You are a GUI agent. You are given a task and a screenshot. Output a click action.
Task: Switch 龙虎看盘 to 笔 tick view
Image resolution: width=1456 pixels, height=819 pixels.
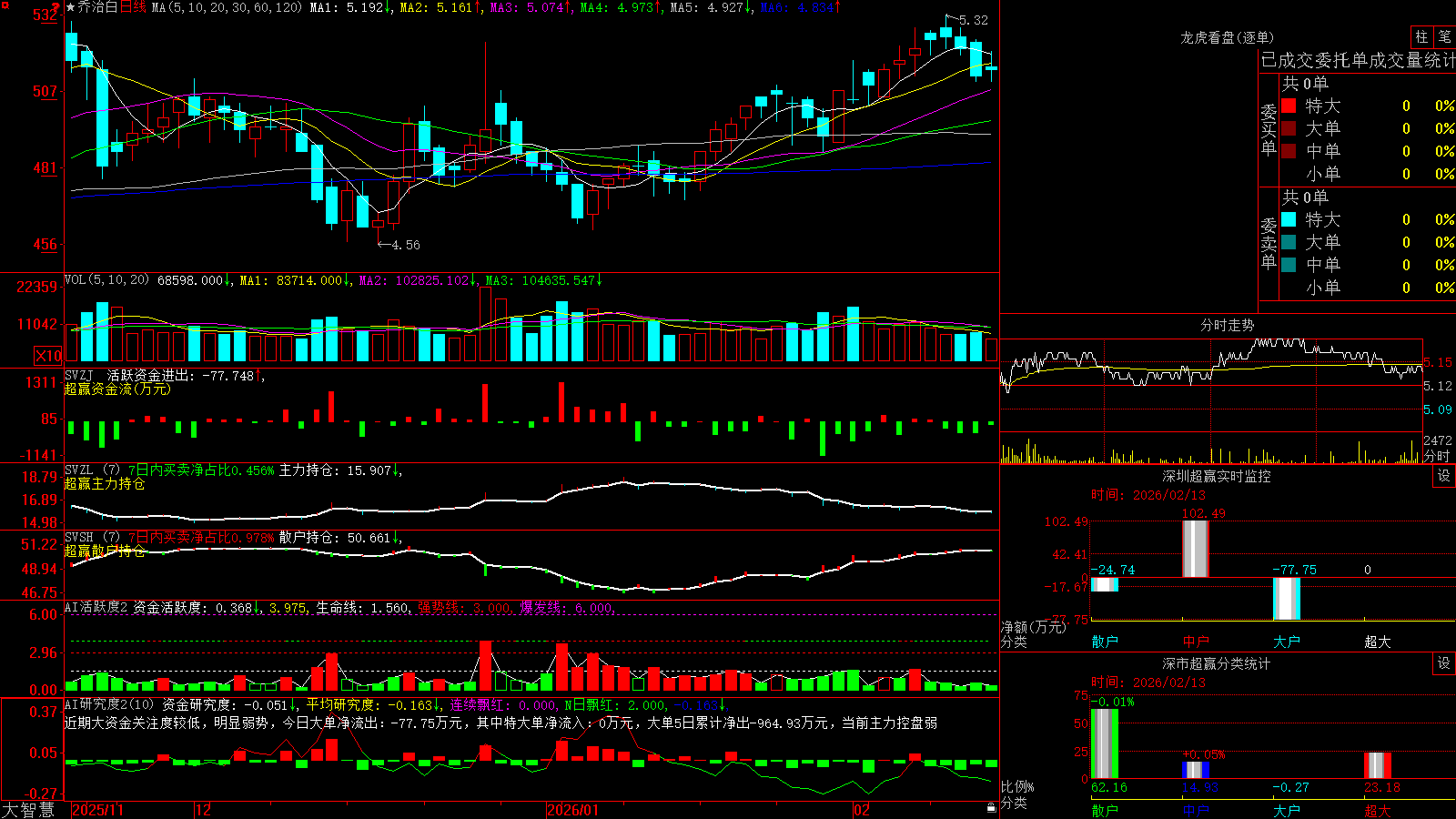click(1445, 36)
